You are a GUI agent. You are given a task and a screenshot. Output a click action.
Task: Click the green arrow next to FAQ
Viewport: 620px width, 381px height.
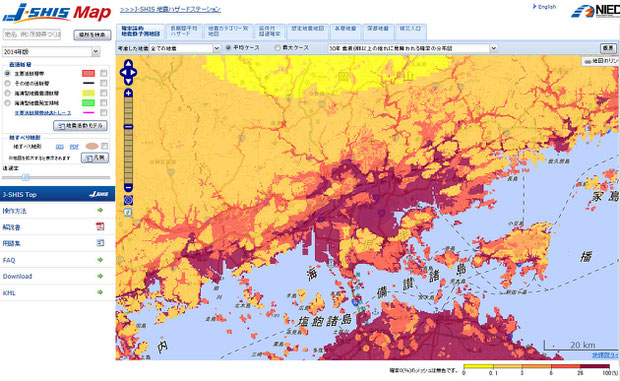(100, 260)
